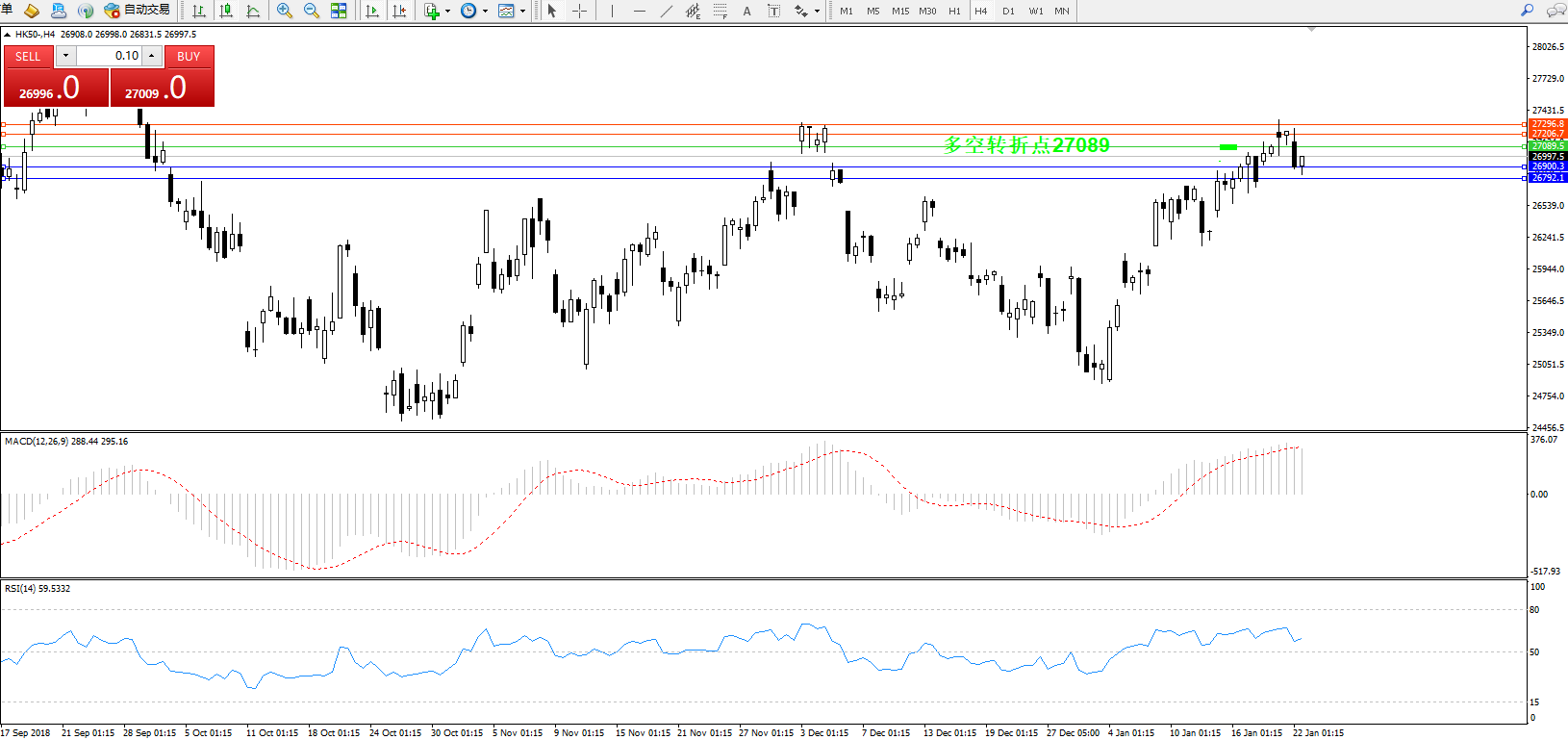Click the 0.10 lot volume field
The image size is (1568, 740).
tap(109, 56)
